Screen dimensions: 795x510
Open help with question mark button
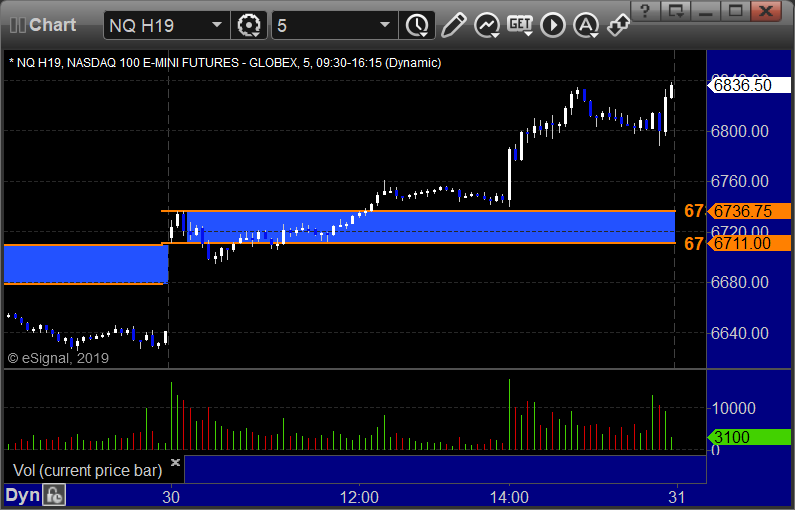point(645,11)
